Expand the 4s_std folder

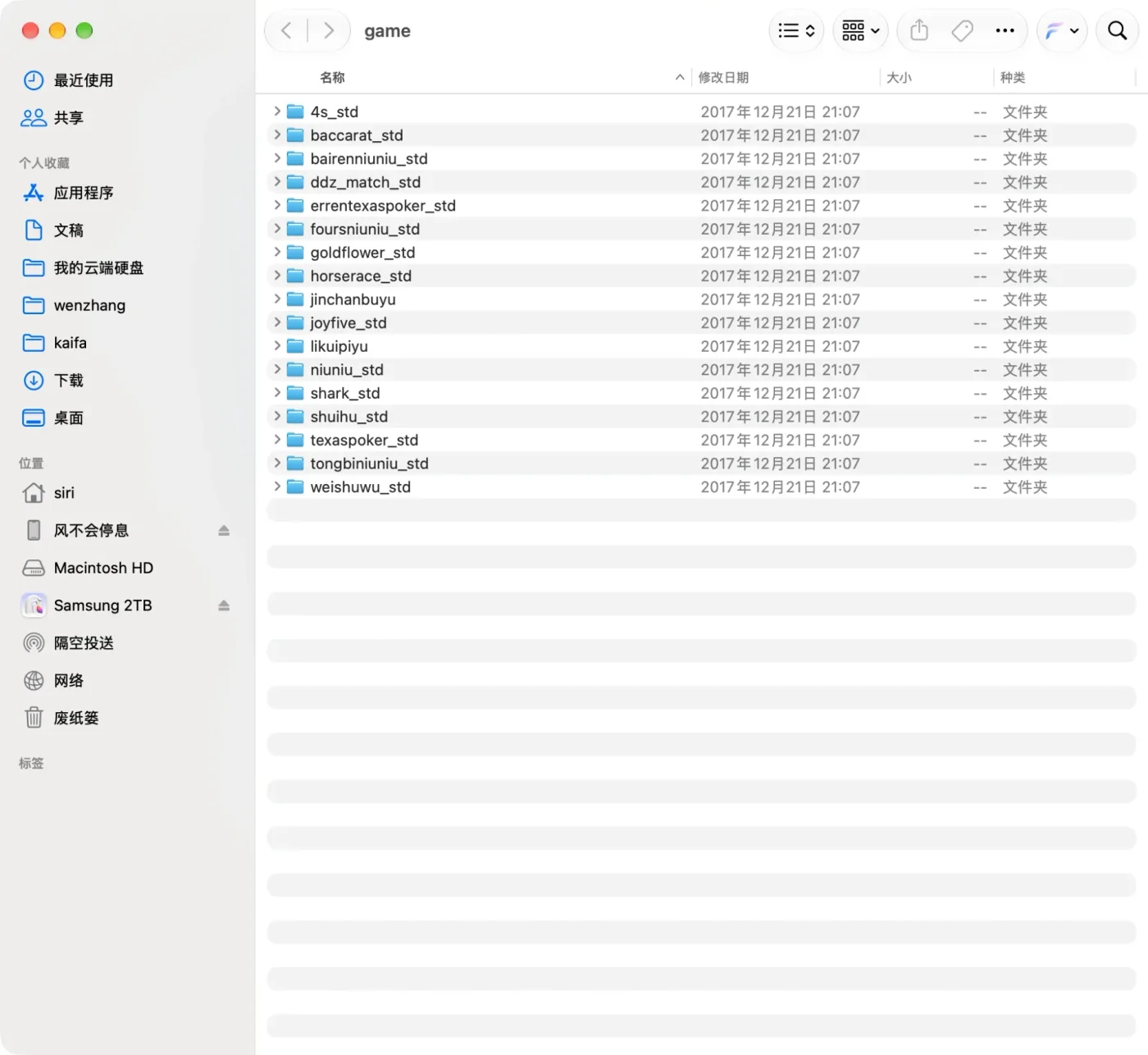click(277, 111)
